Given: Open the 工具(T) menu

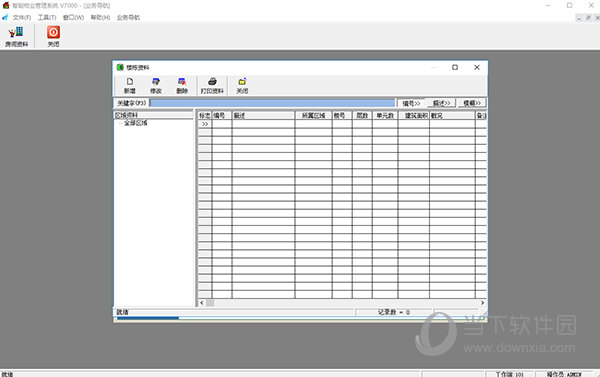Looking at the screenshot, I should click(x=47, y=18).
